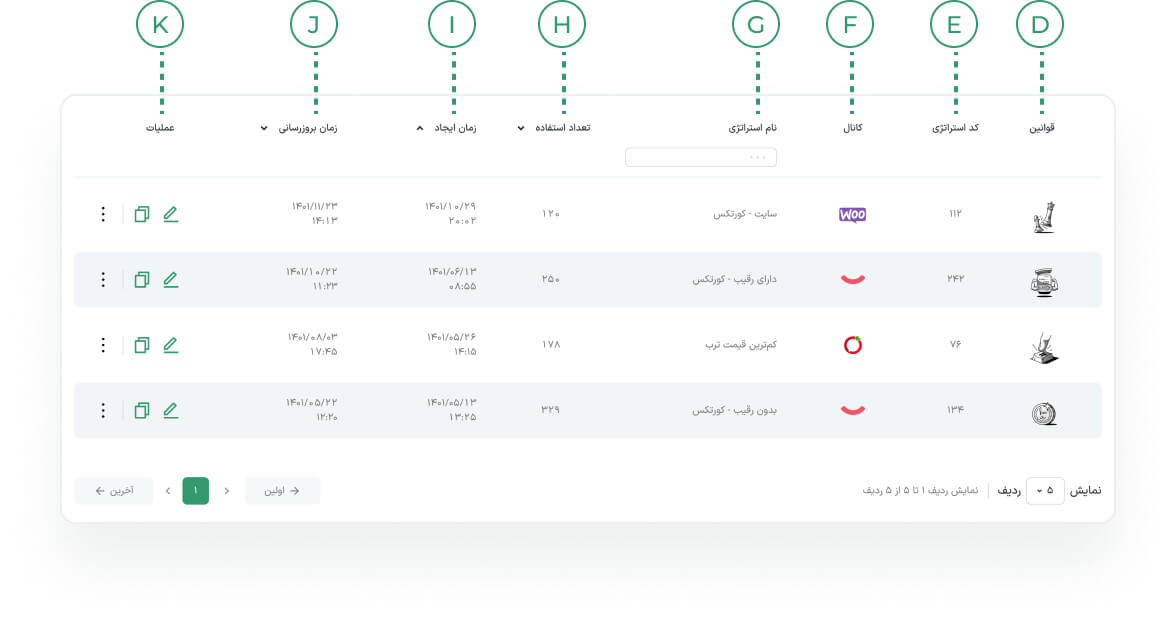Select page 1 in pagination
1176x624 pixels.
pos(196,491)
